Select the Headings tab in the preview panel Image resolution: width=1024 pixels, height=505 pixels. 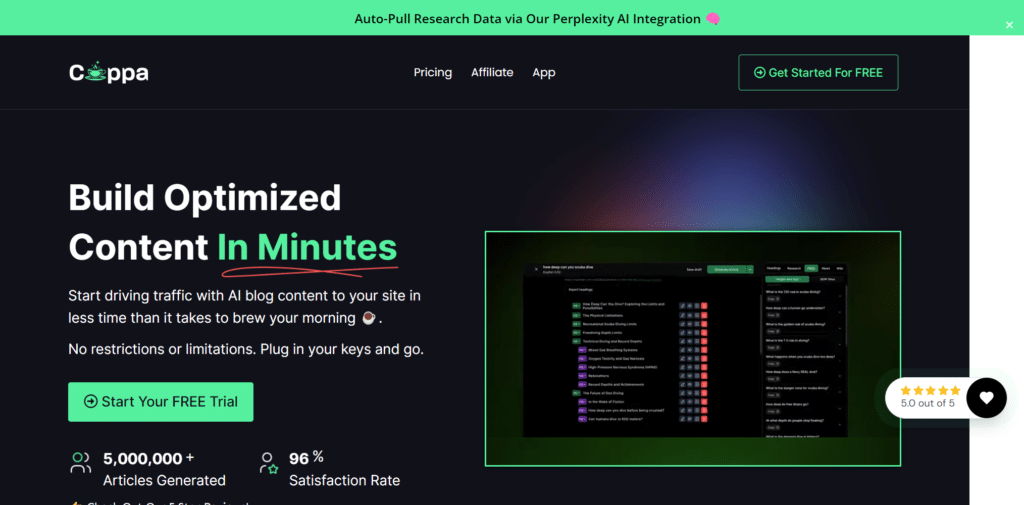[773, 269]
